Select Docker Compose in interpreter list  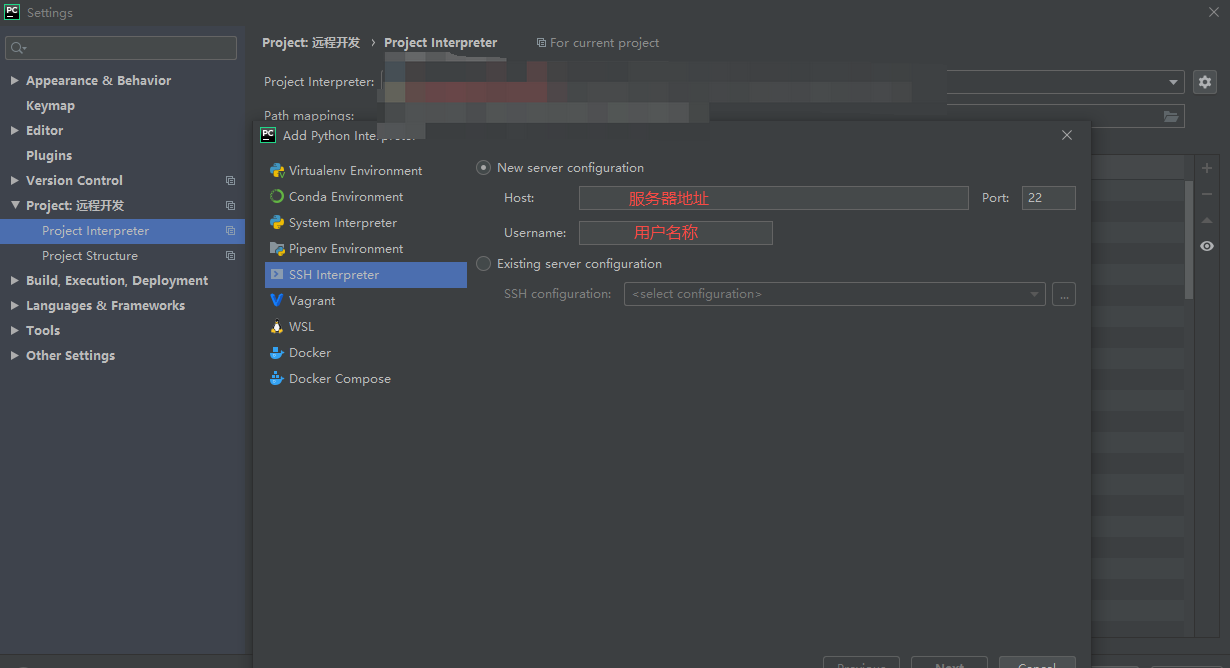click(366, 379)
